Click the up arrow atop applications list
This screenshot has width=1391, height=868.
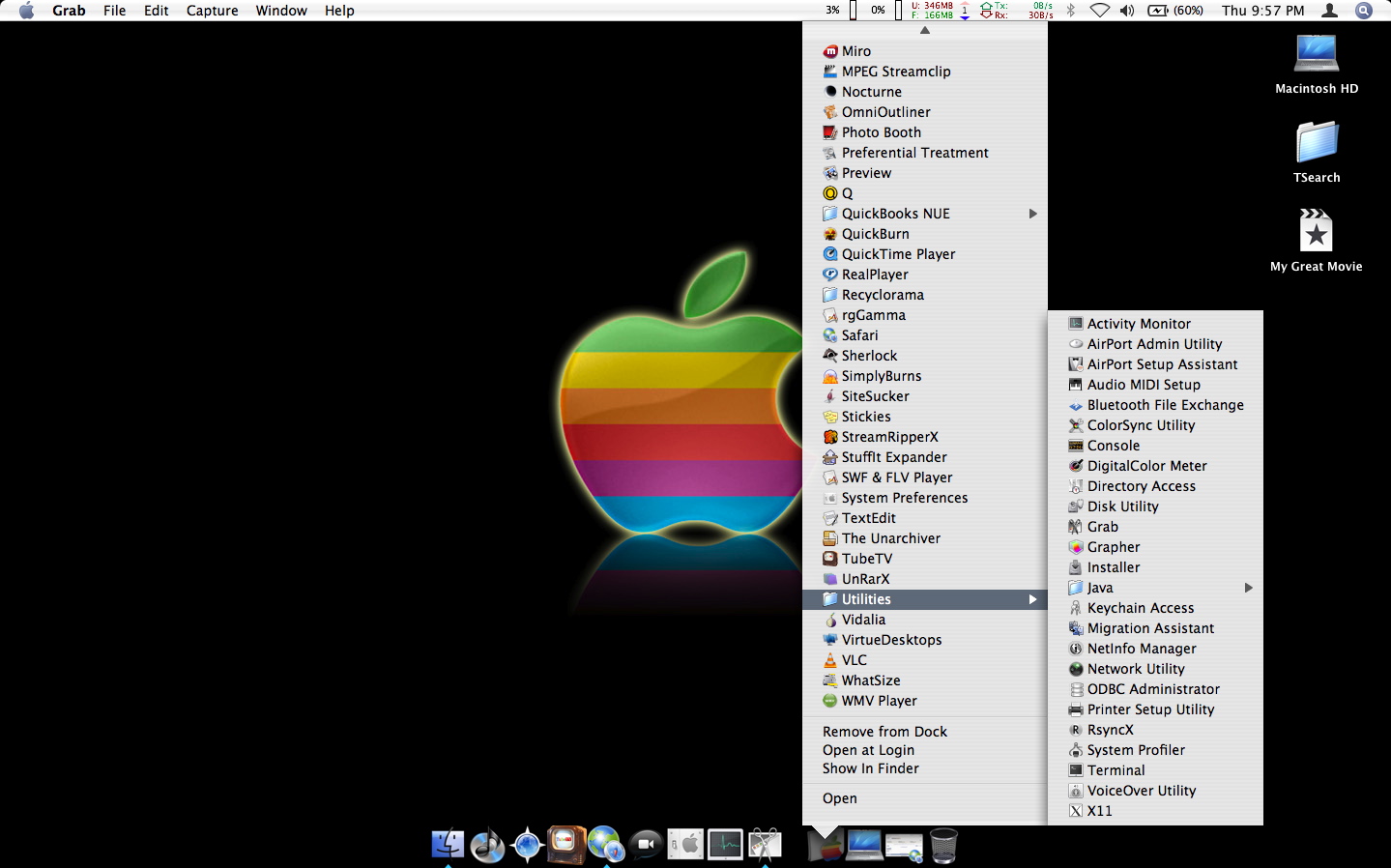(925, 30)
